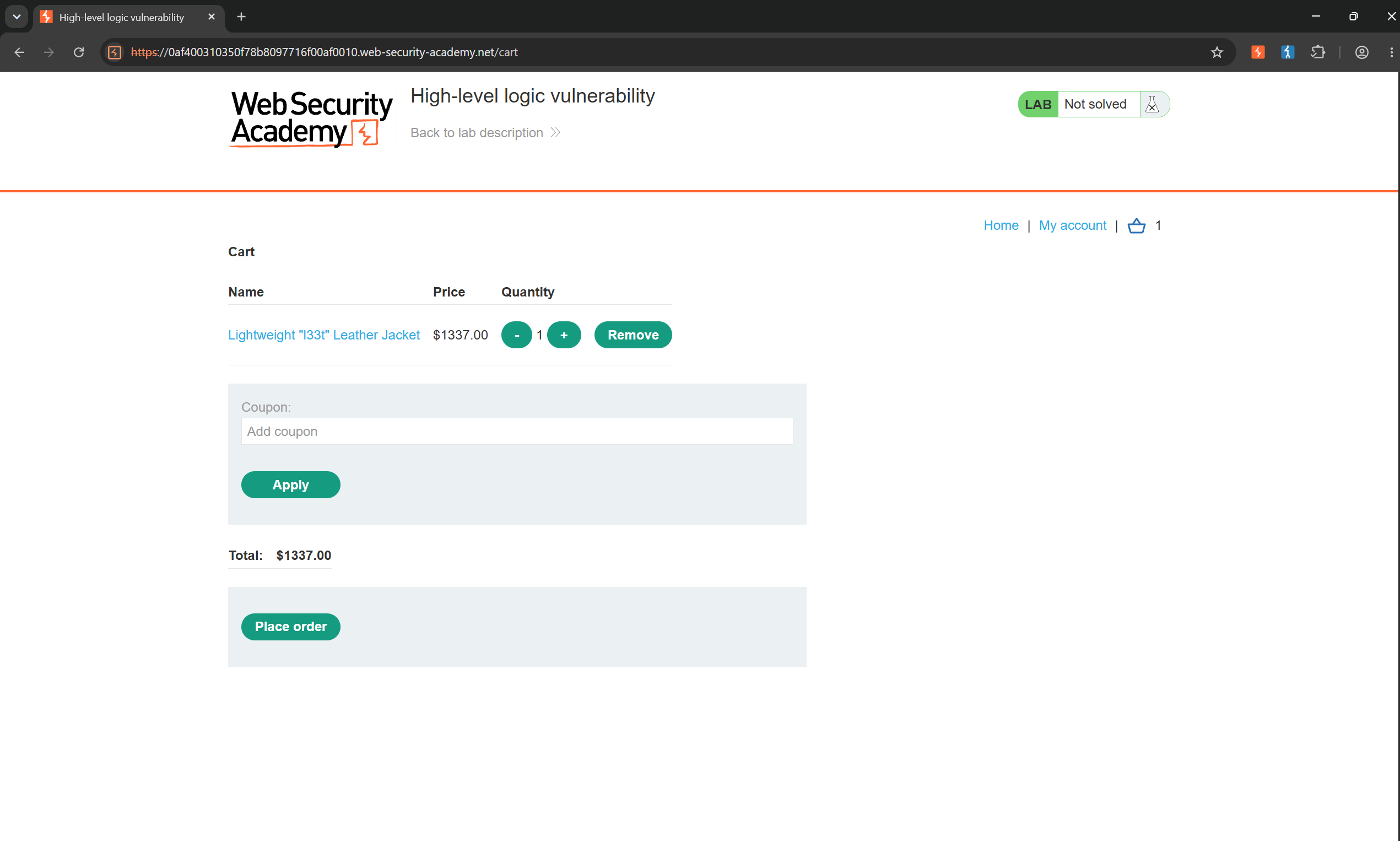Select the High-level logic vulnerability tab
Viewport: 1400px width, 841px height.
click(128, 17)
